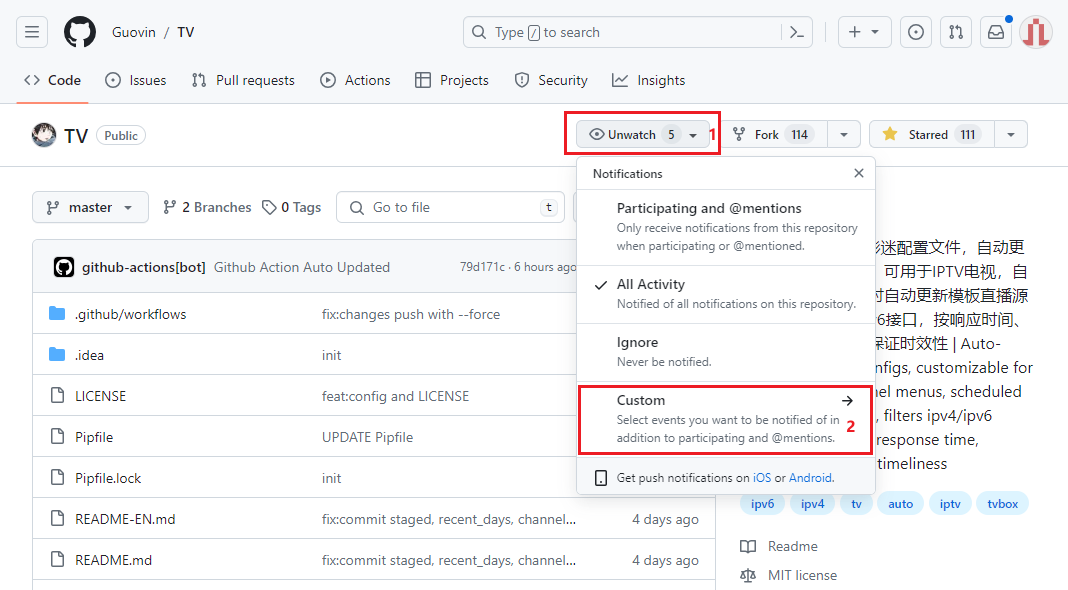Open the Insights tab

(649, 80)
